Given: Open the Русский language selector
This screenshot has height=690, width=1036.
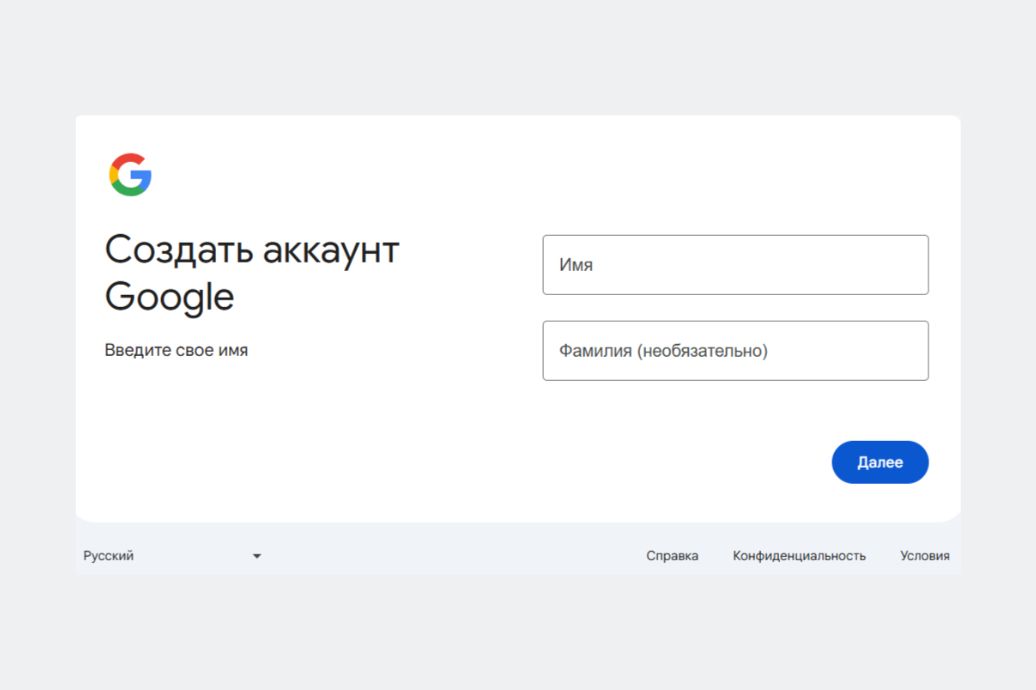Looking at the screenshot, I should (171, 556).
